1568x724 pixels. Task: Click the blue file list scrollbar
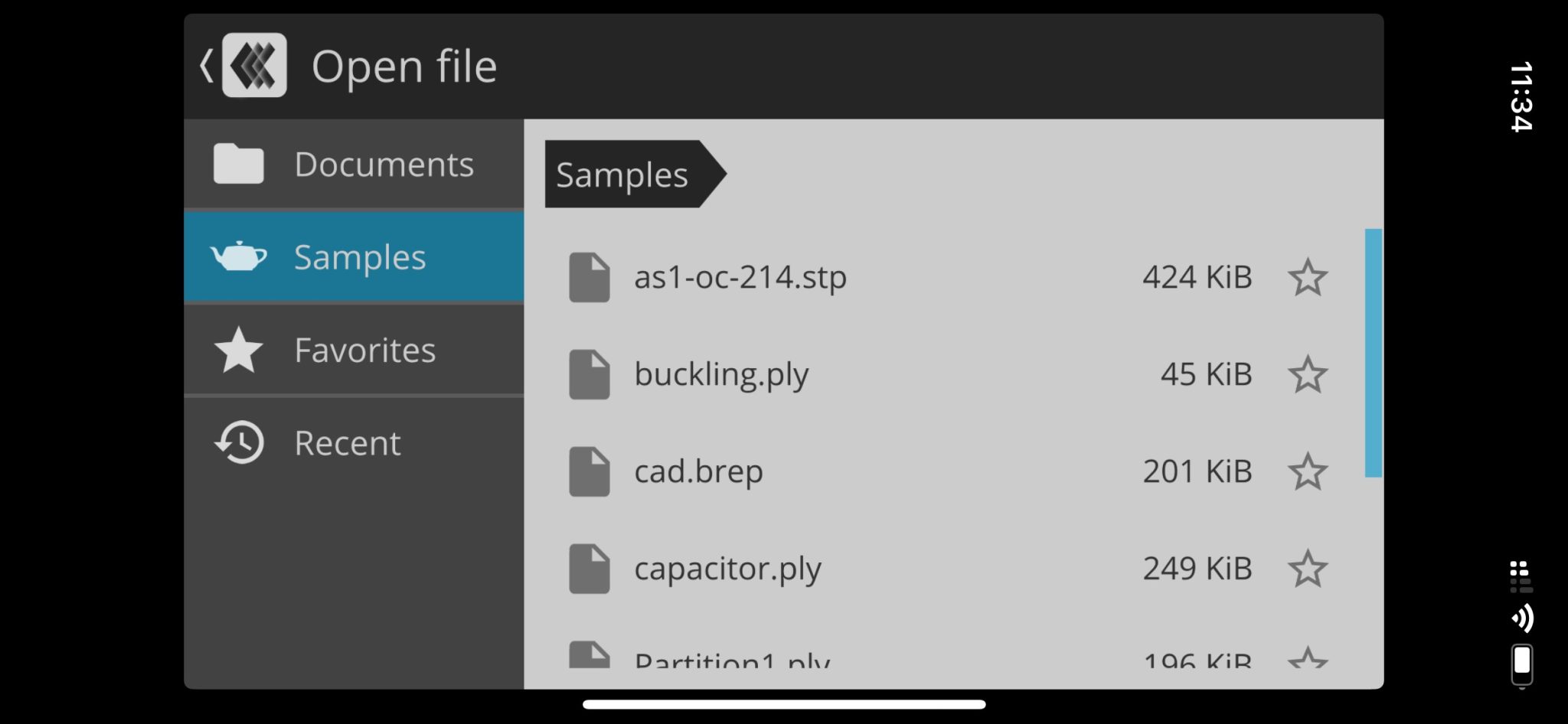click(x=1373, y=353)
